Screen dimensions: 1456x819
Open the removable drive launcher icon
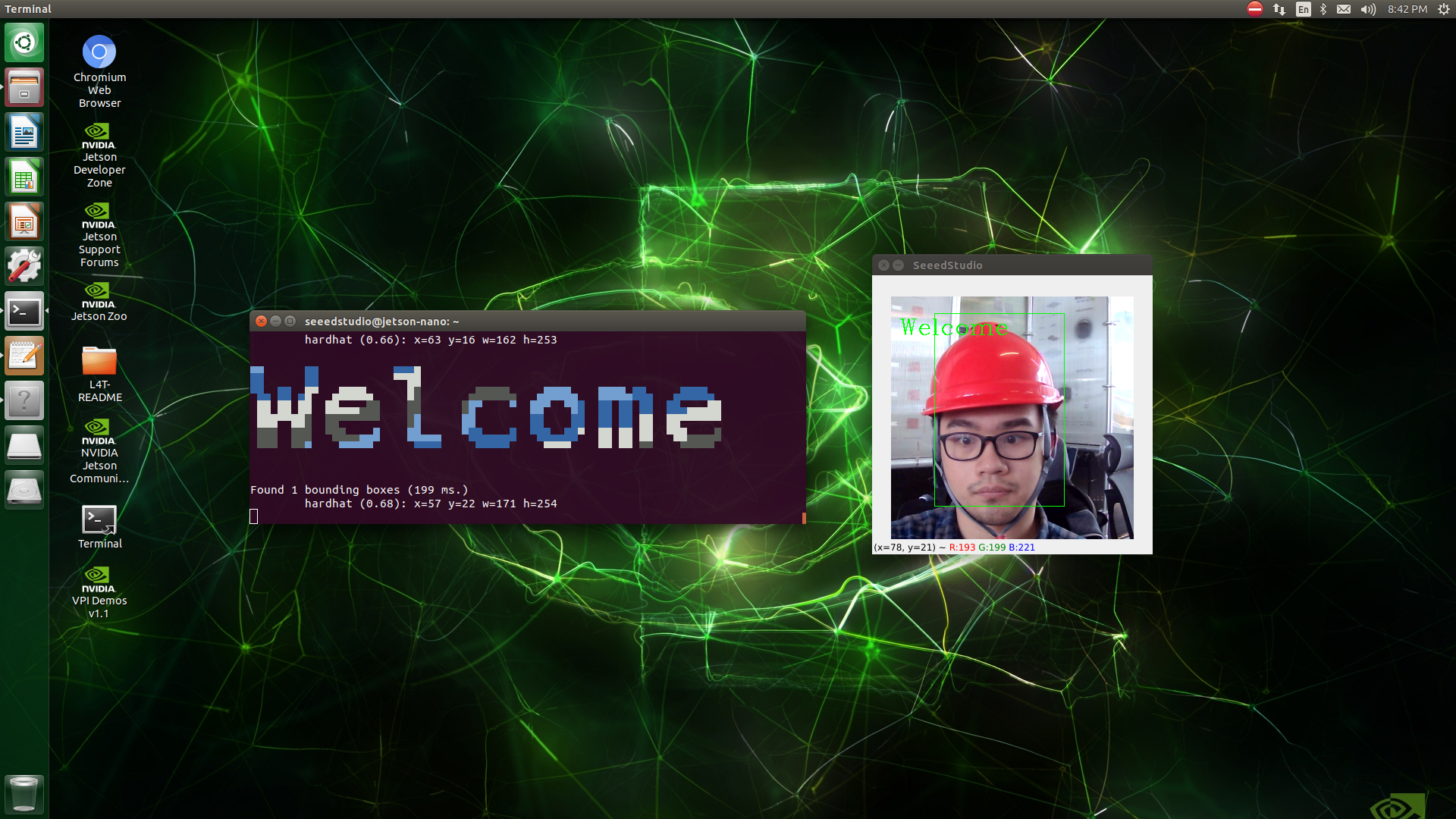tap(24, 445)
